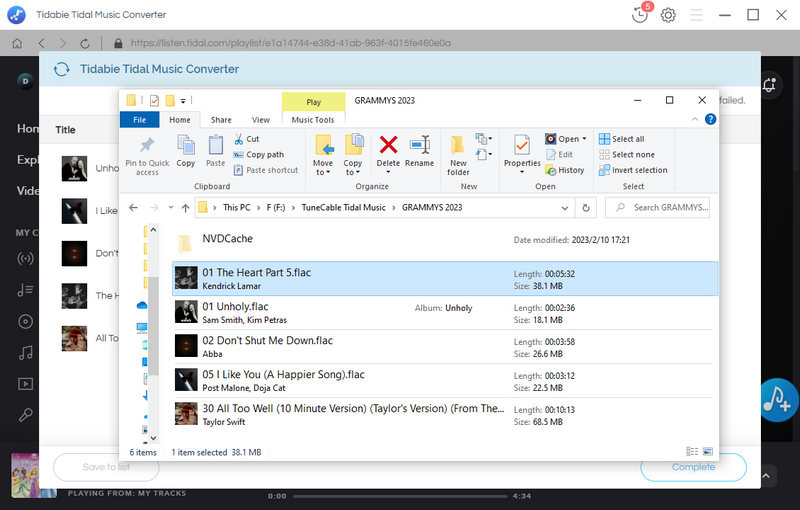Click Copy path in ribbon
This screenshot has width=800, height=510.
click(258, 155)
